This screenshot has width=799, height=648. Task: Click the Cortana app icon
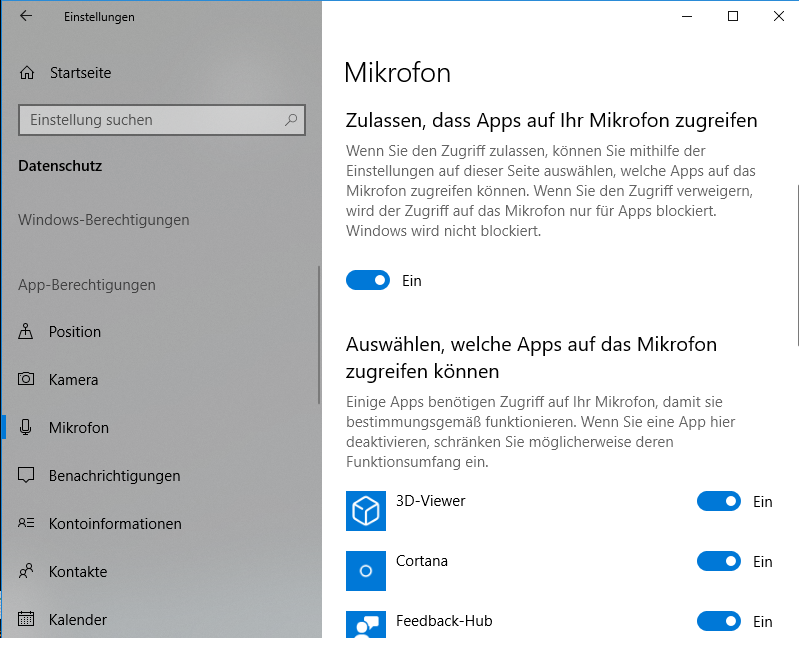(366, 571)
